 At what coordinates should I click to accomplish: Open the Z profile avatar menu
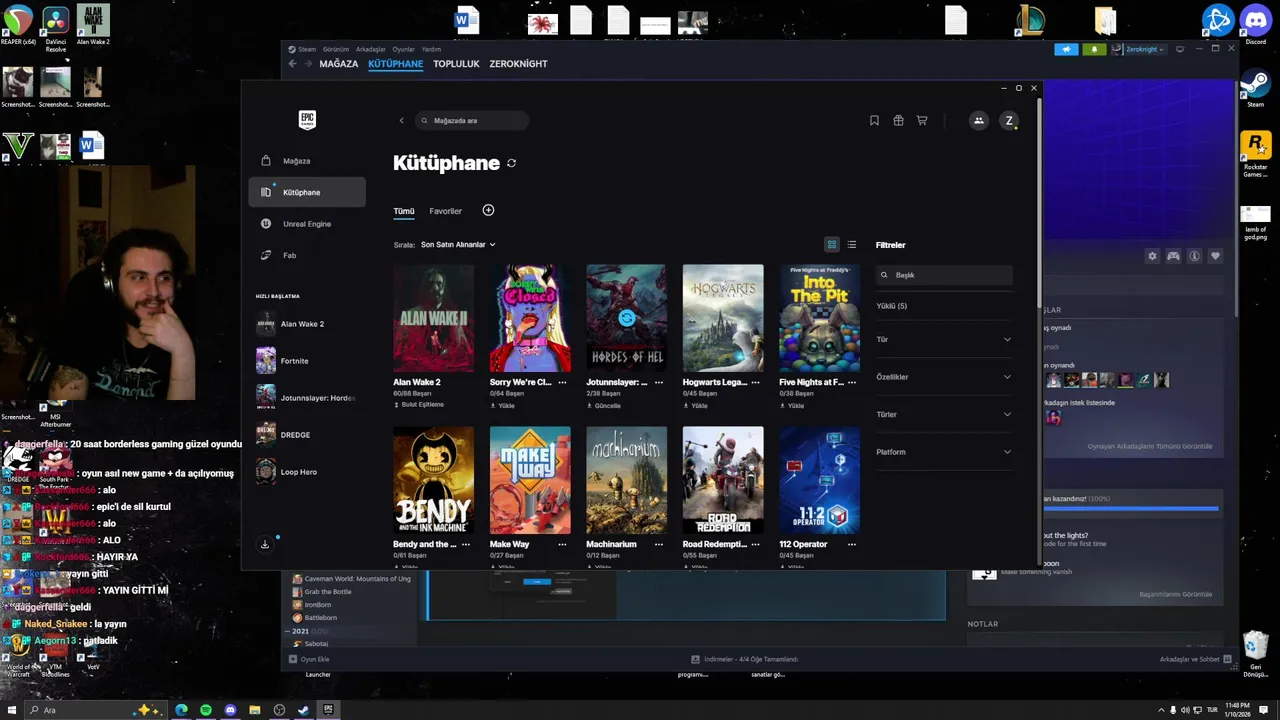pyautogui.click(x=1009, y=120)
